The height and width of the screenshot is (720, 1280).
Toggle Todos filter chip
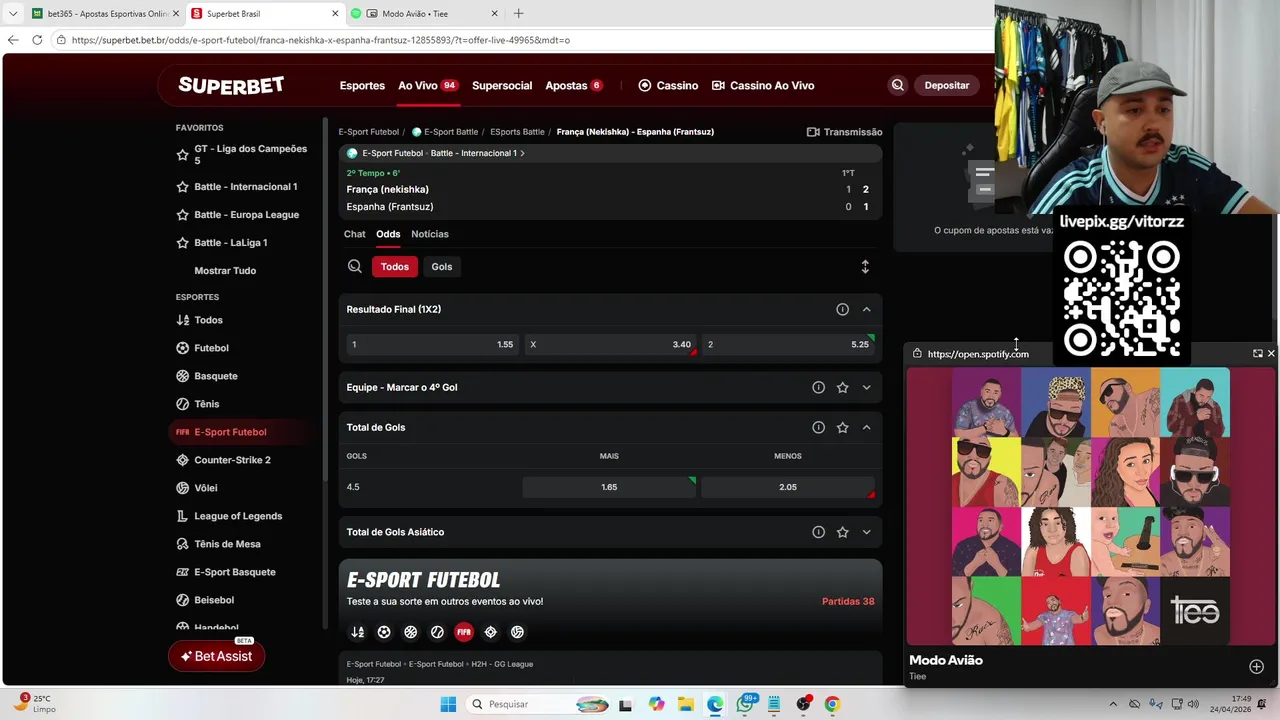coord(395,266)
